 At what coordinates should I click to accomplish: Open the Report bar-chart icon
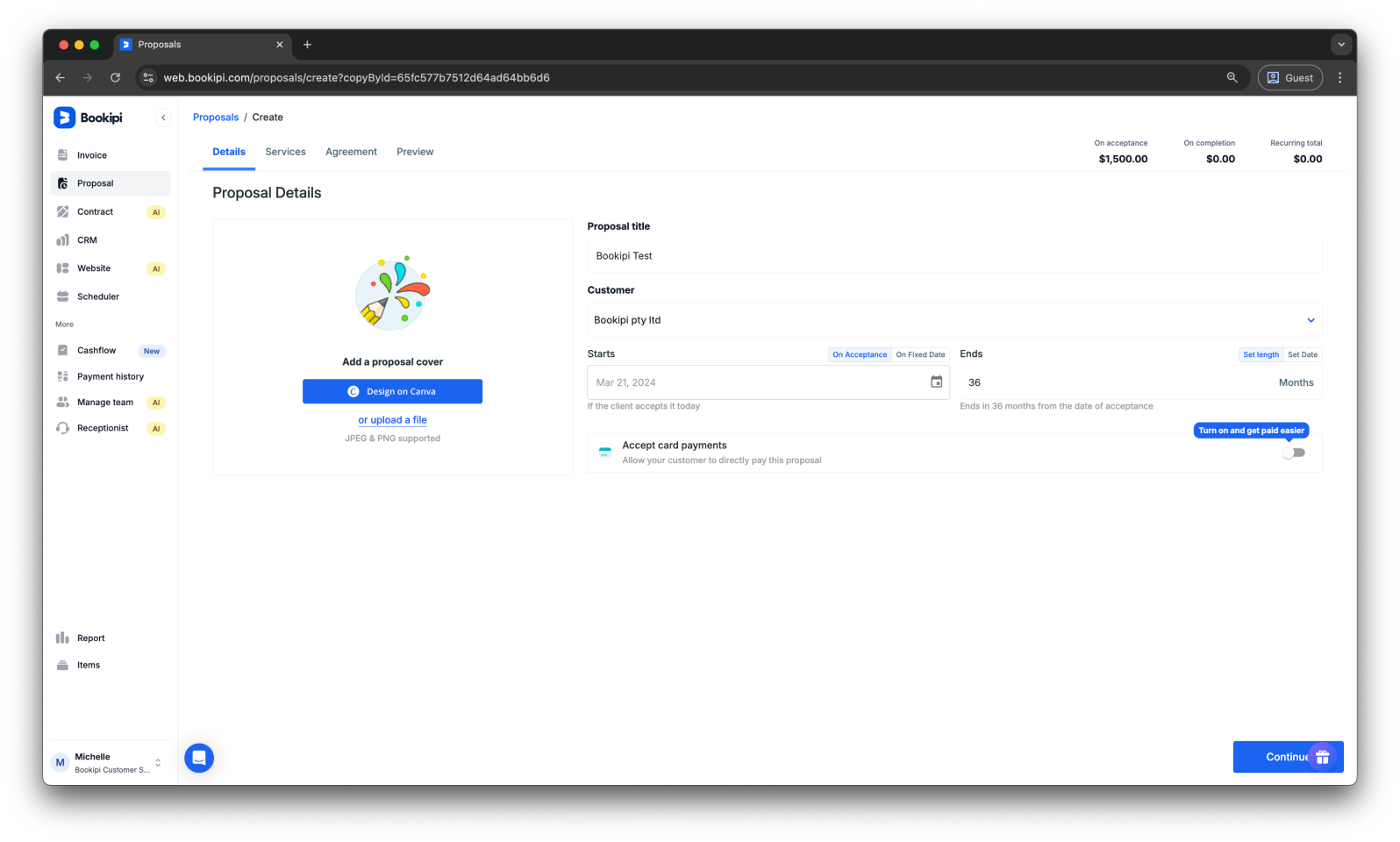(x=62, y=638)
